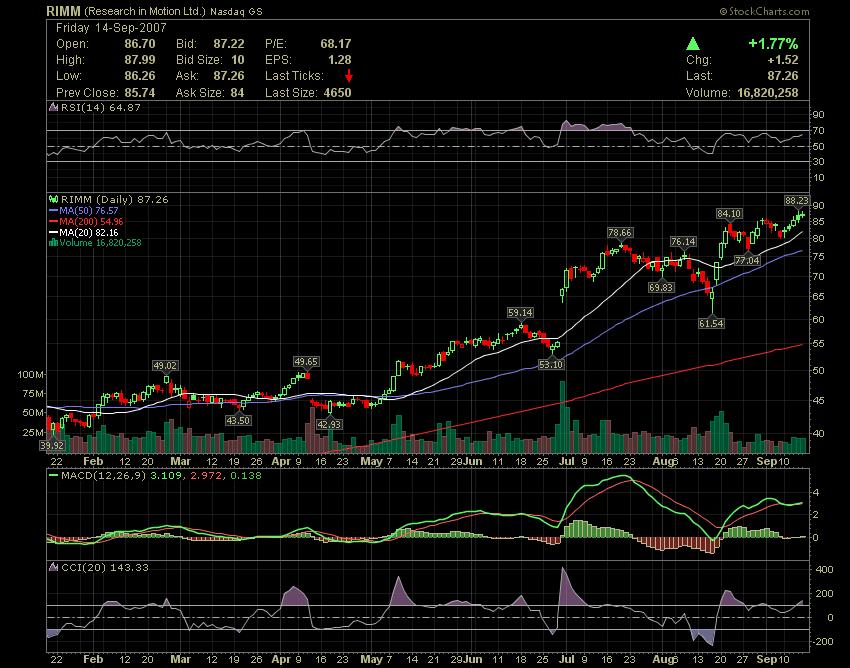This screenshot has width=850, height=668.
Task: Click the Chg +1.52 value
Action: 783,60
